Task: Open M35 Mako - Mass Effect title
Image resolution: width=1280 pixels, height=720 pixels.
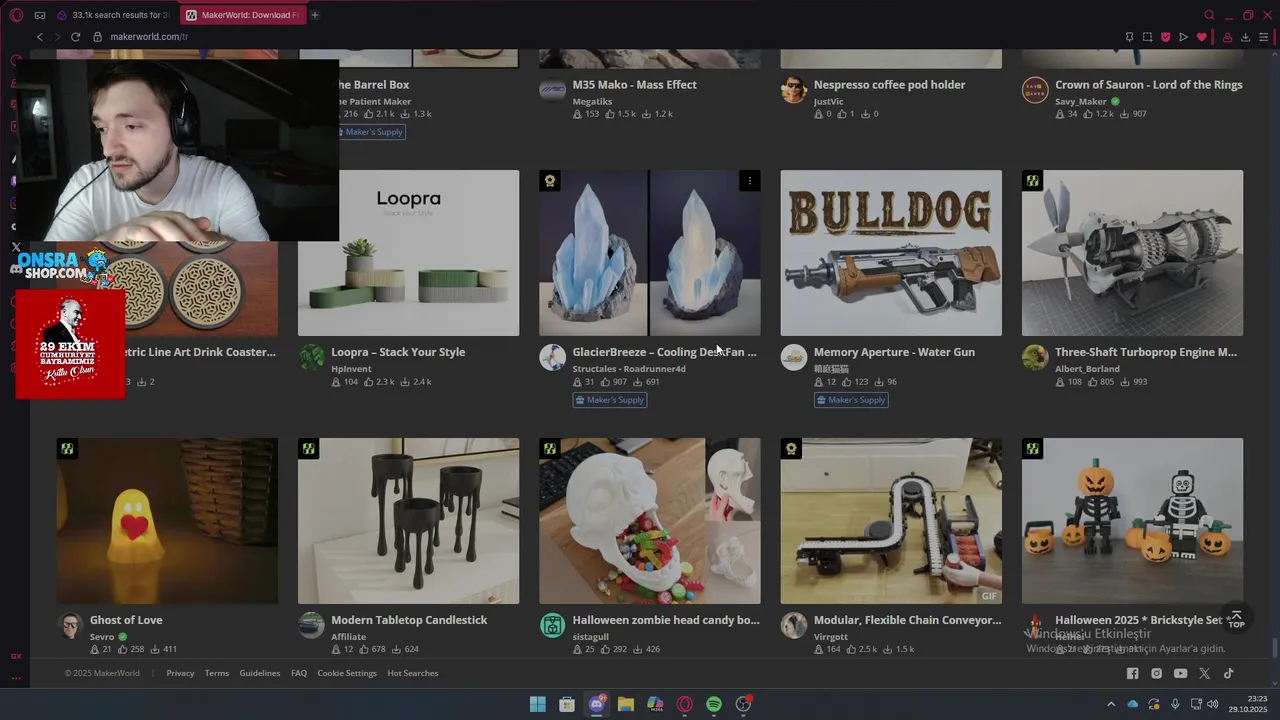Action: pos(635,85)
